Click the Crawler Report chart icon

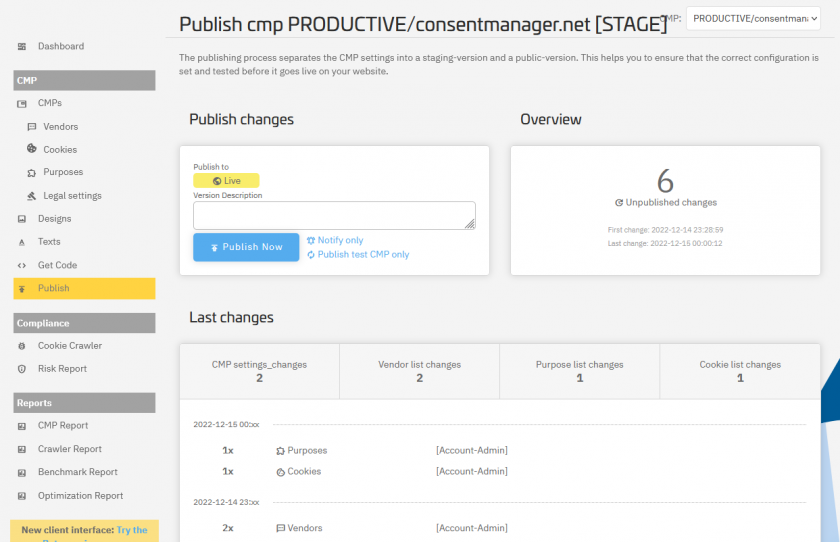tap(22, 449)
